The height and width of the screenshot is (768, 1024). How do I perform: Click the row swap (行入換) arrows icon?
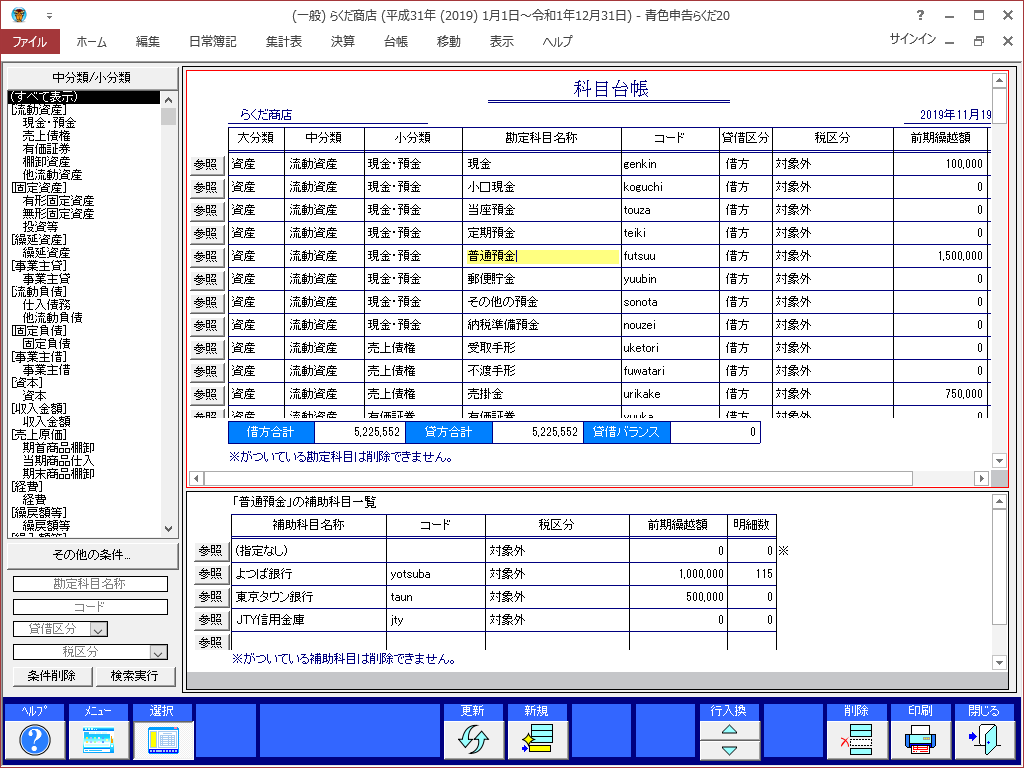click(729, 740)
